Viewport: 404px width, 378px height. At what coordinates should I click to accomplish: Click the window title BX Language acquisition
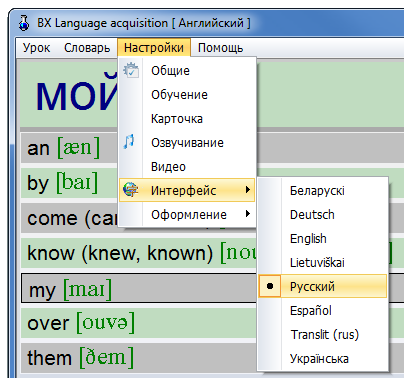click(x=144, y=23)
